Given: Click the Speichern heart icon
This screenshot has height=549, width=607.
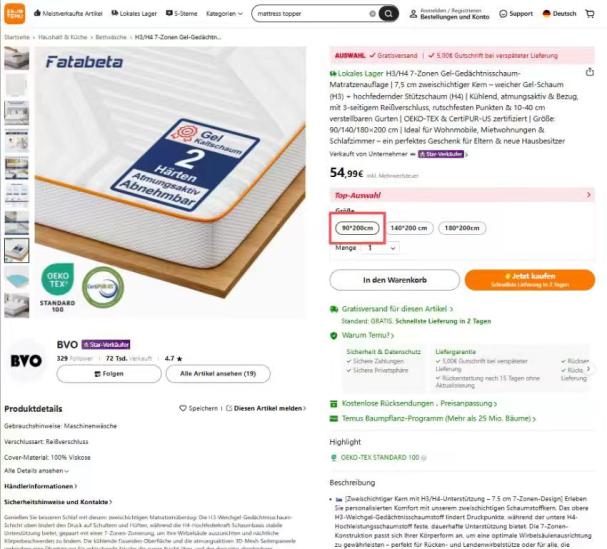Looking at the screenshot, I should [183, 408].
